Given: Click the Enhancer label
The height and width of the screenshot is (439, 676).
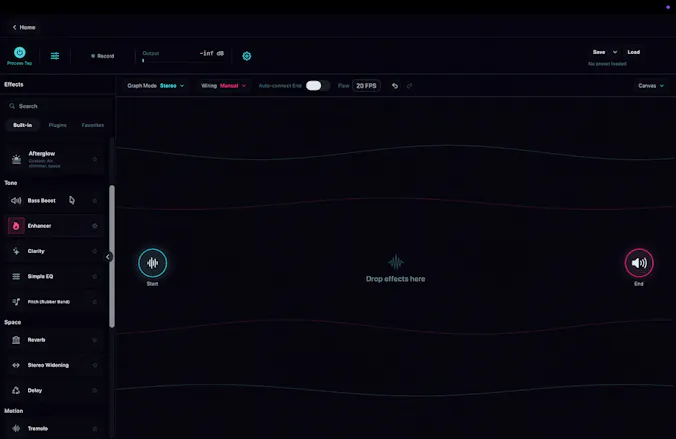Looking at the screenshot, I should point(39,226).
